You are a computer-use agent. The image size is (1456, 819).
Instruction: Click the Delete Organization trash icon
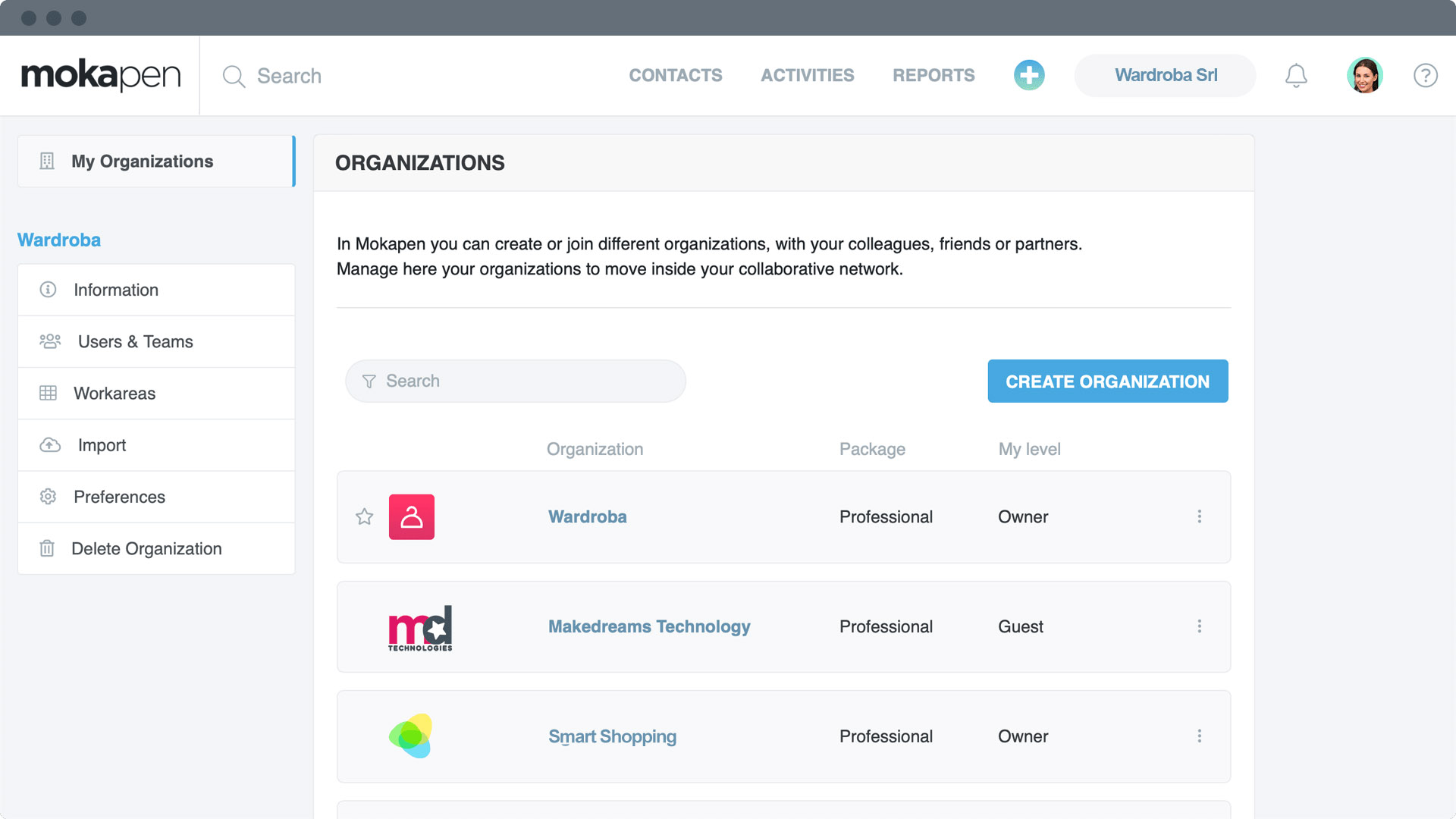tap(47, 548)
